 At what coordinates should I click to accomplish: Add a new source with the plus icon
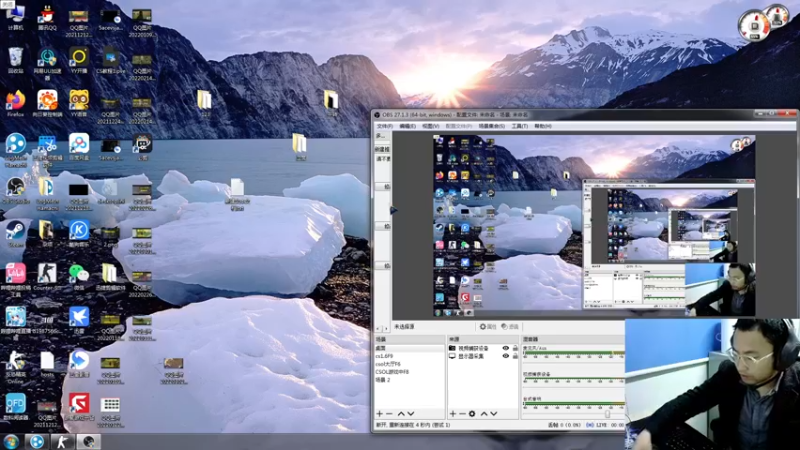pyautogui.click(x=452, y=413)
